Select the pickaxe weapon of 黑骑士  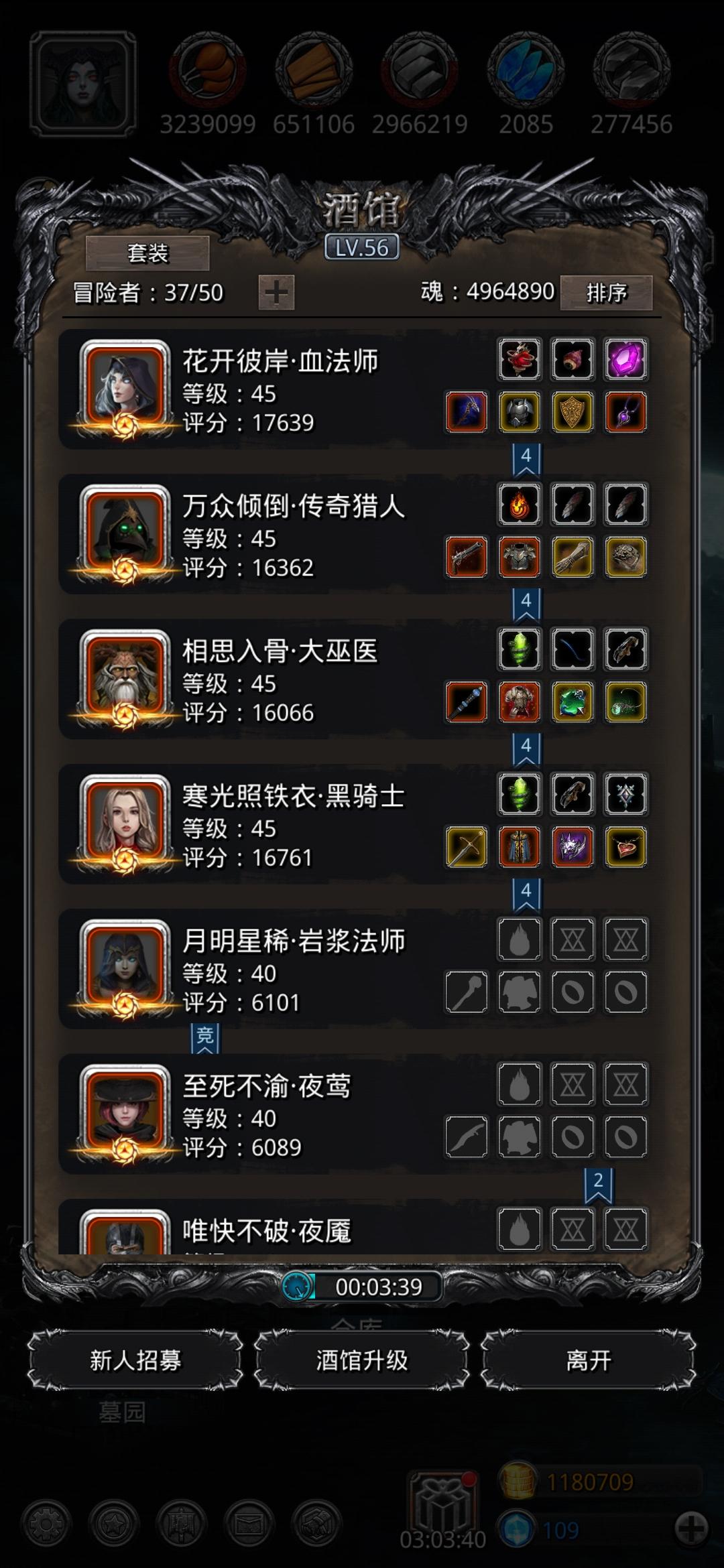coord(467,847)
